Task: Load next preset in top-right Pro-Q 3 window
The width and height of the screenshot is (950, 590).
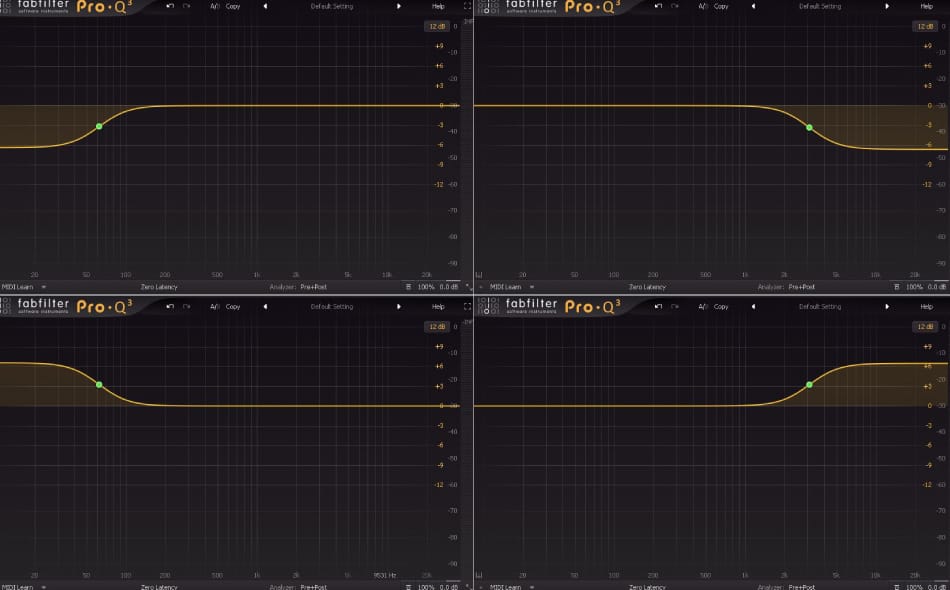Action: click(x=887, y=6)
